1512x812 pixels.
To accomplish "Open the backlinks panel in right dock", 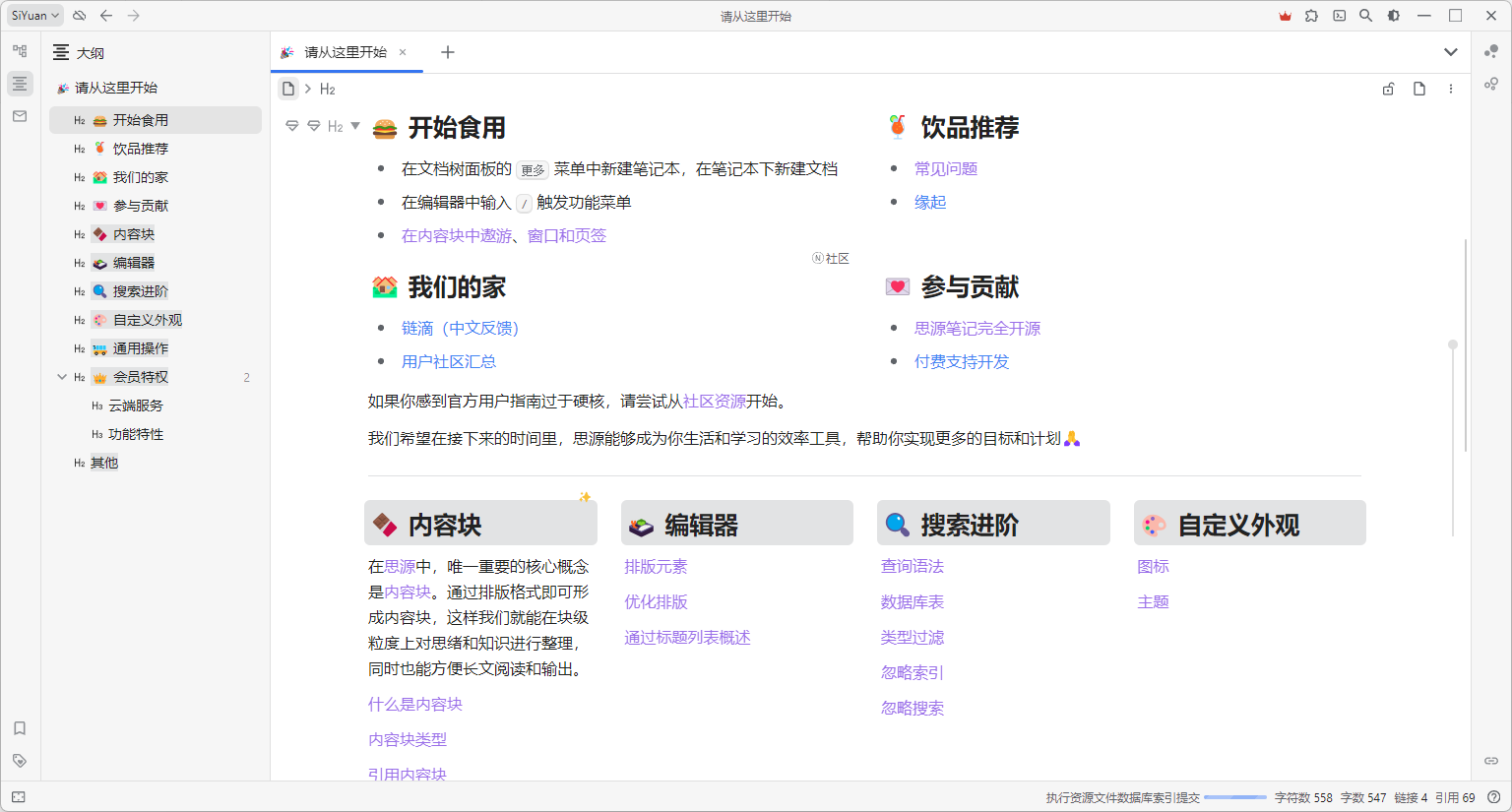I will (x=1491, y=761).
